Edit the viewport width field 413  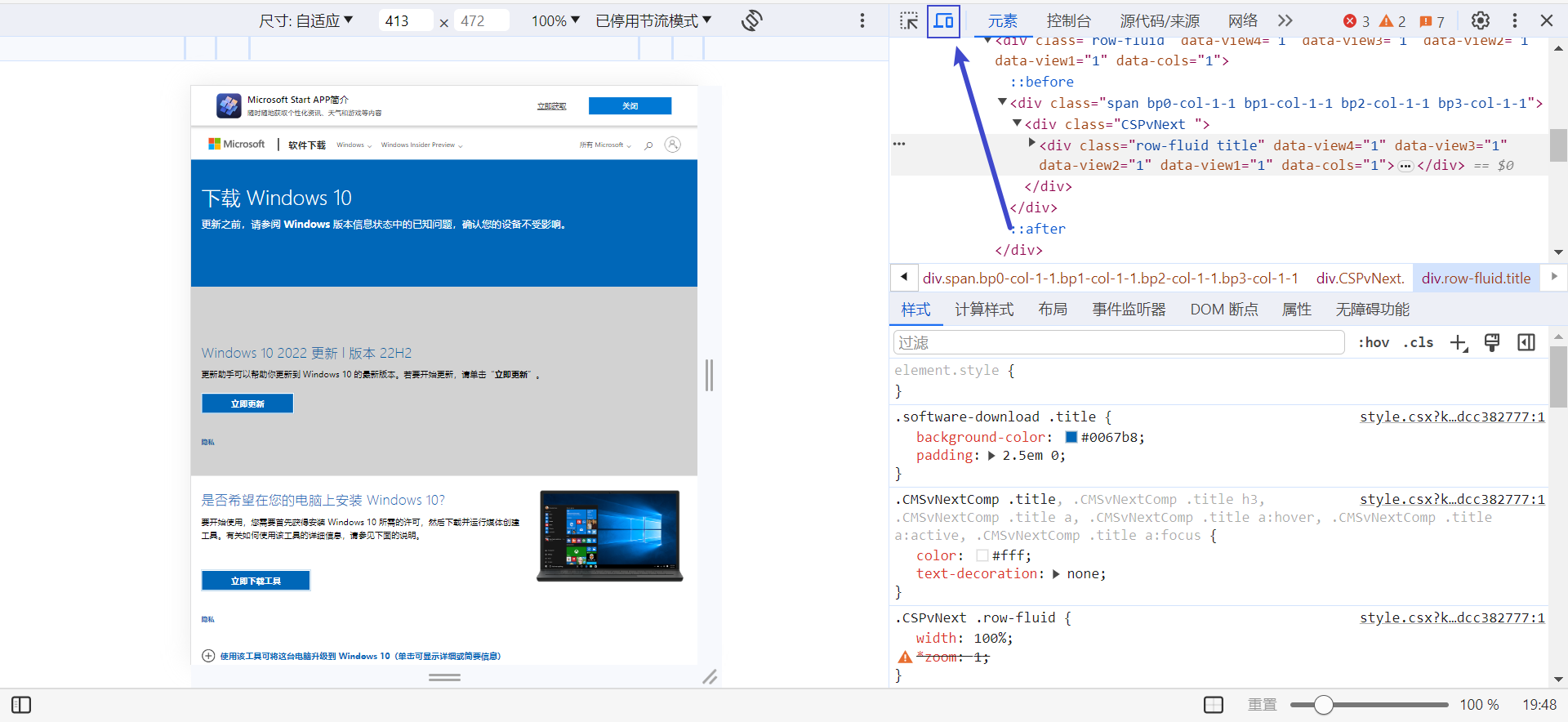(406, 20)
